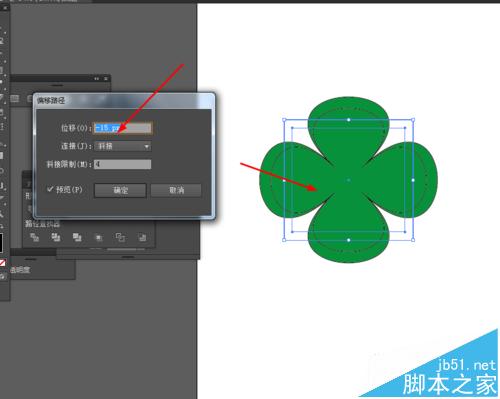Confirm with the 确定 button

click(x=120, y=190)
